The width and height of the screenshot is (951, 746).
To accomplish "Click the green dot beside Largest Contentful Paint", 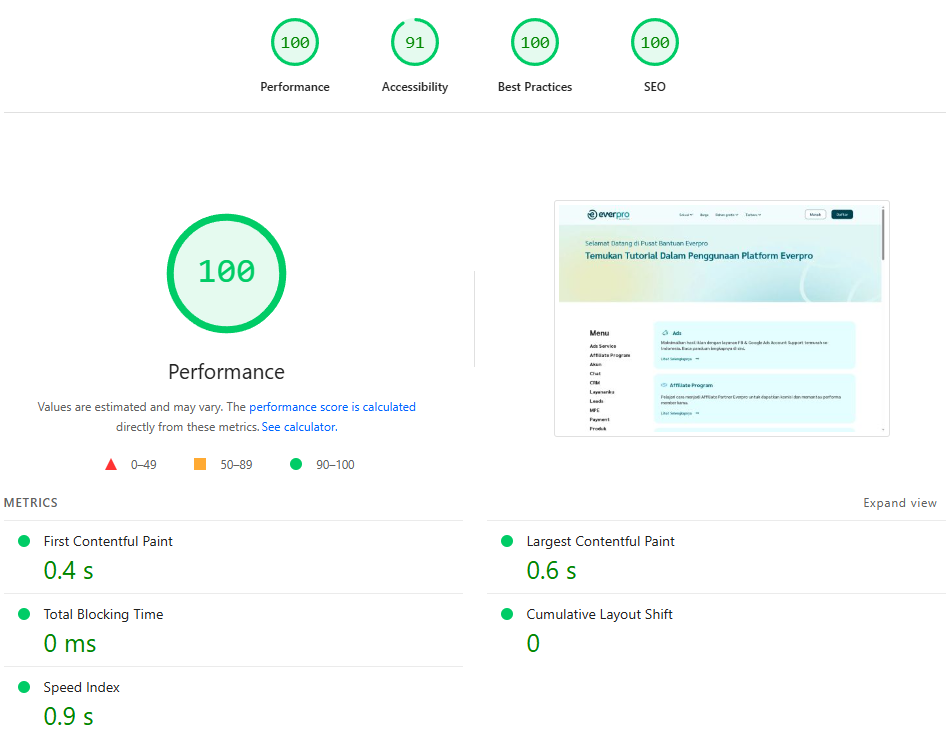I will click(x=507, y=541).
